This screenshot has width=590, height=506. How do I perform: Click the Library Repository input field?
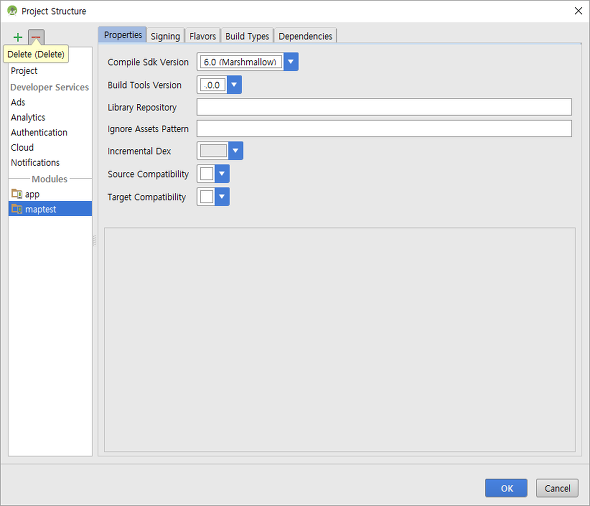[384, 107]
